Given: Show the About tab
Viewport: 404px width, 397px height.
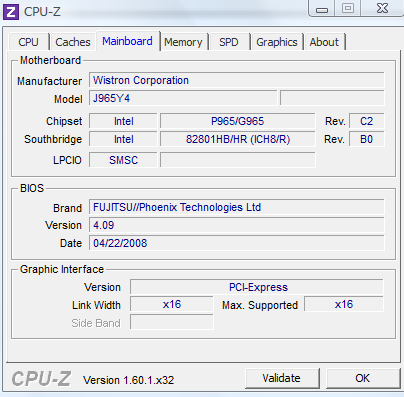Looking at the screenshot, I should [324, 42].
